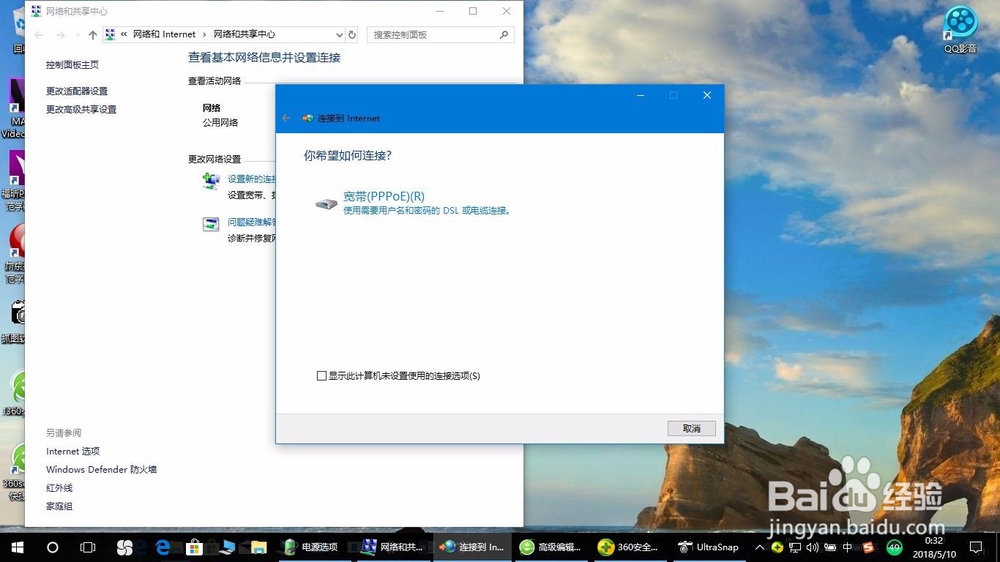Switch to 电源选项 taskbar window

(311, 547)
